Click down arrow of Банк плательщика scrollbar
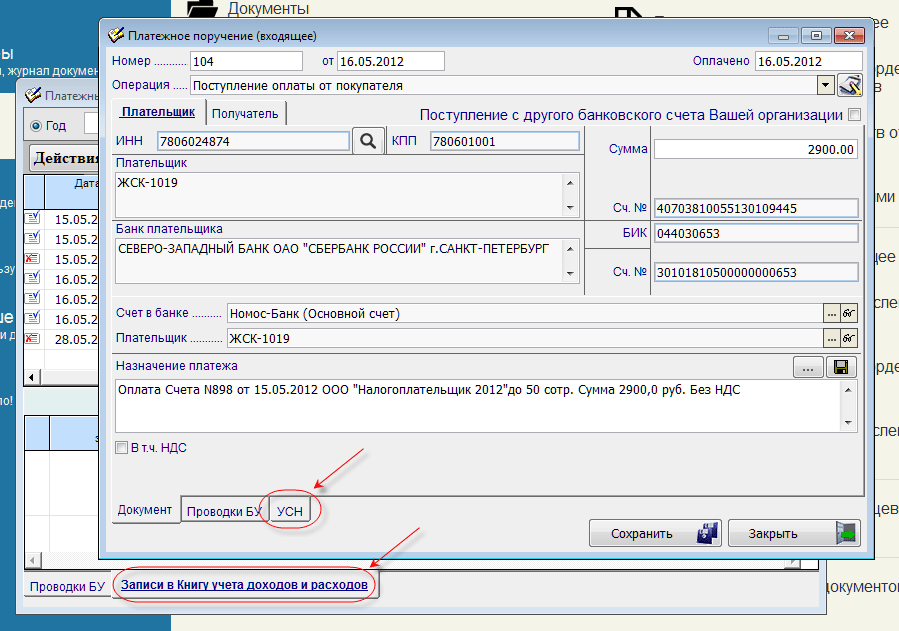 point(570,273)
